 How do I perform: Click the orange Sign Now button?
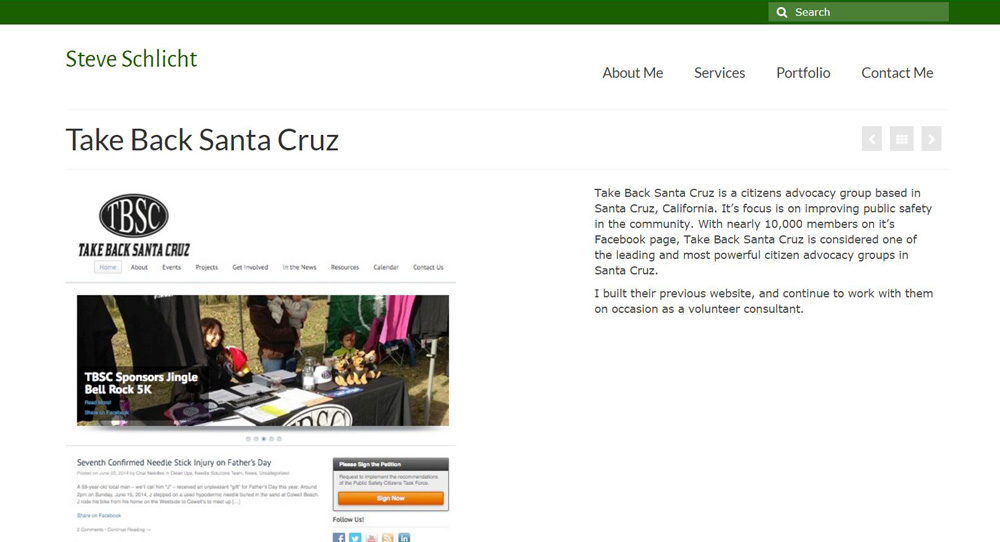(x=391, y=498)
